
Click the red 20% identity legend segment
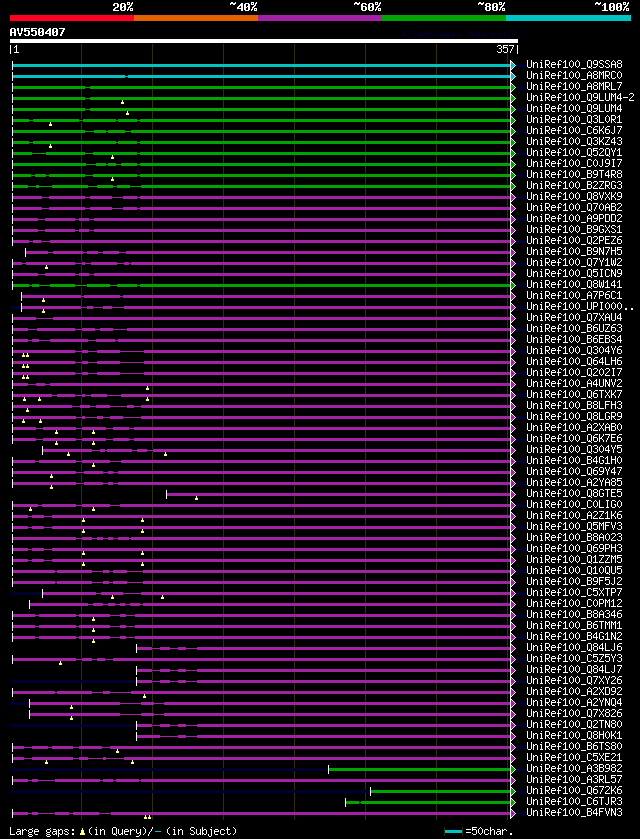click(x=72, y=18)
